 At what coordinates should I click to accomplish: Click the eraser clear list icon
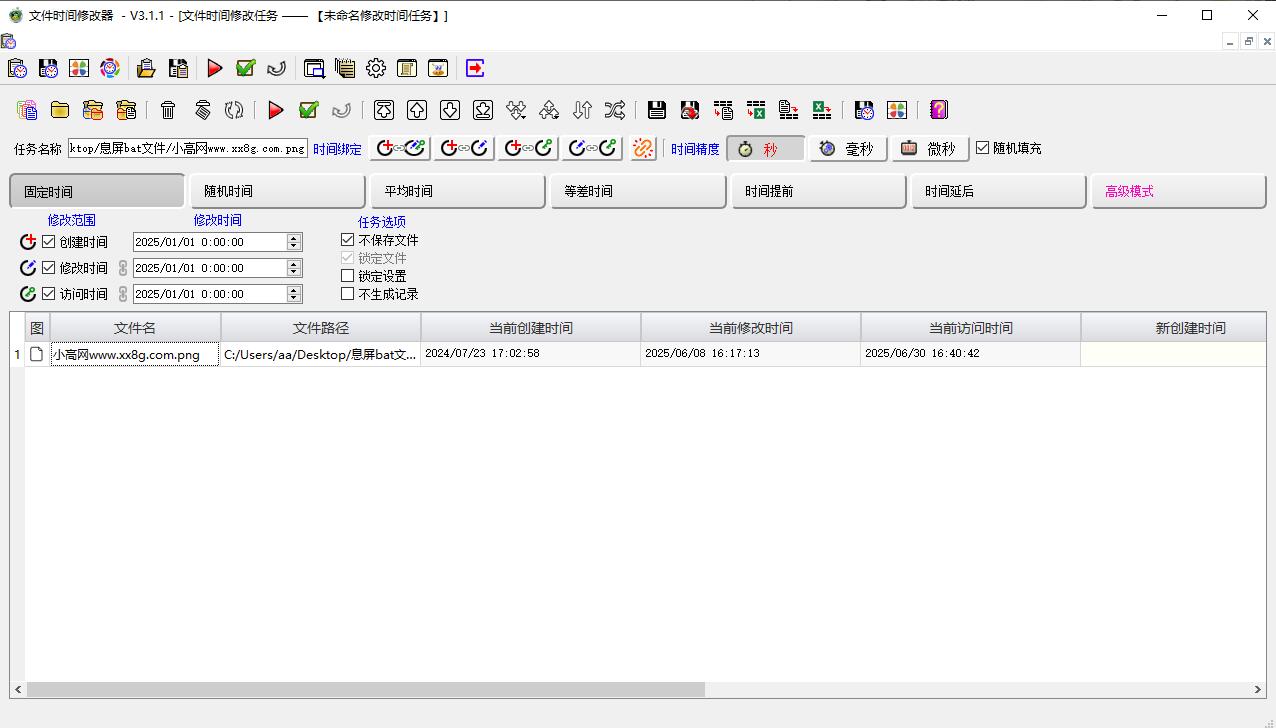202,110
